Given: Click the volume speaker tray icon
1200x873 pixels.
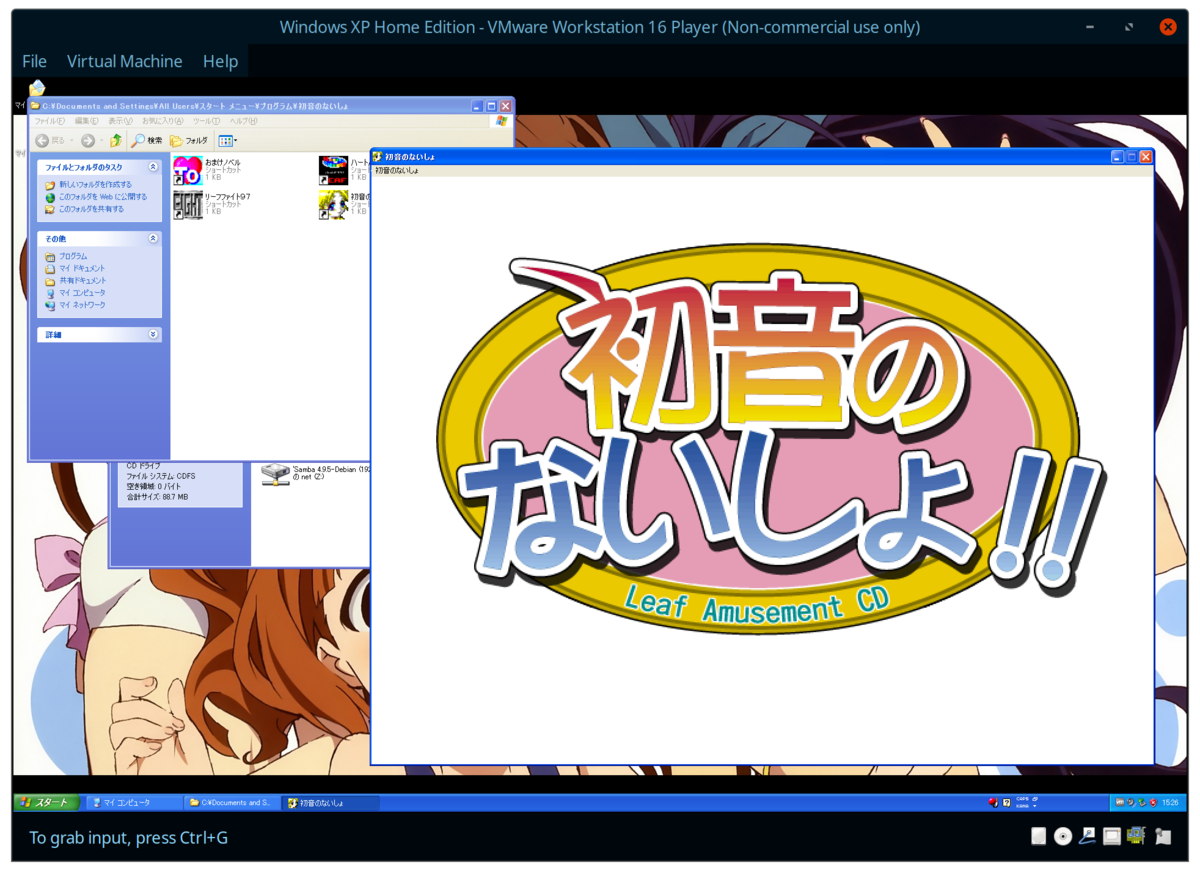Looking at the screenshot, I should pos(1131,802).
